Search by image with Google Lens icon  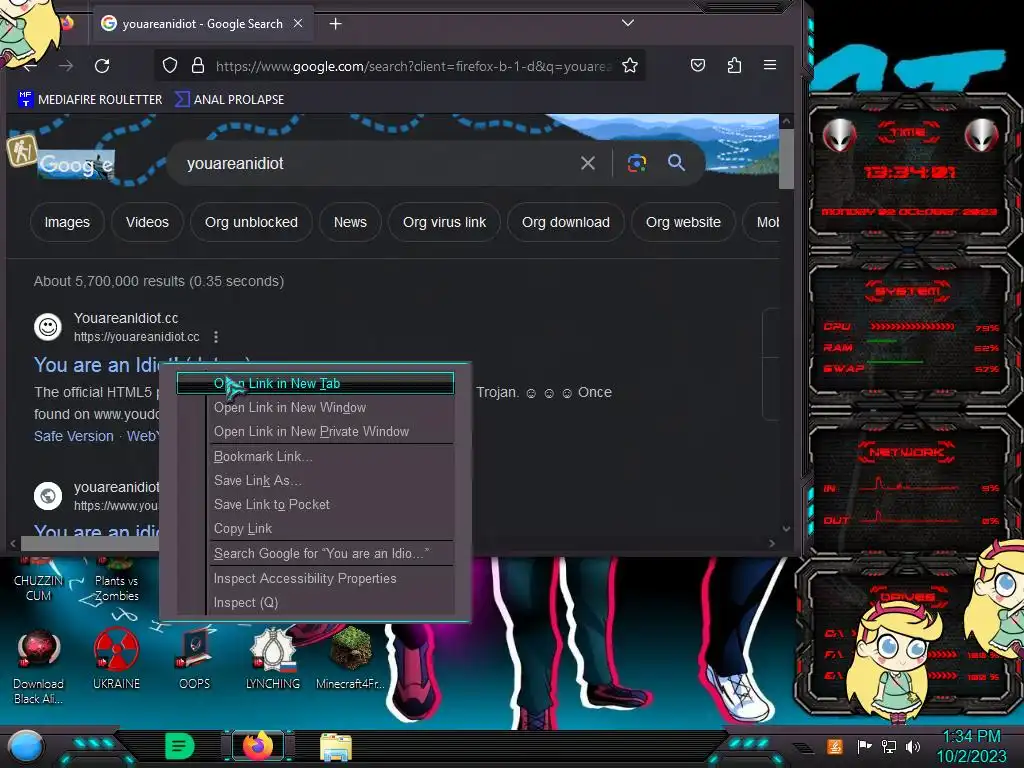point(637,163)
